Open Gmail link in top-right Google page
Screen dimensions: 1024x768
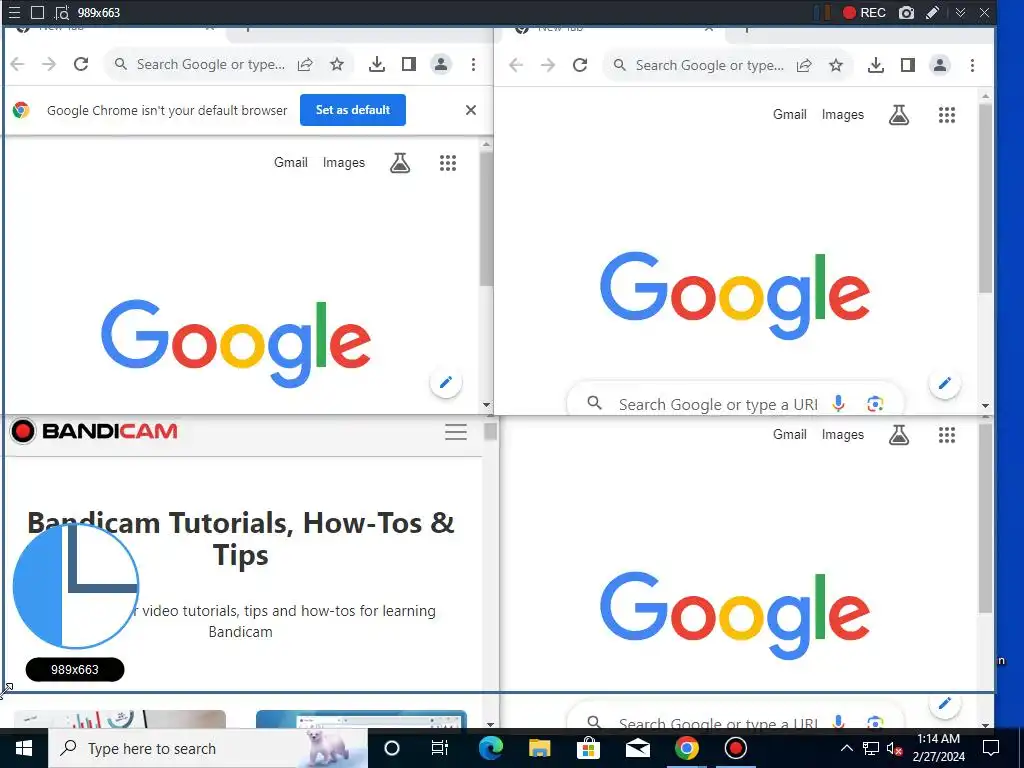(x=790, y=114)
